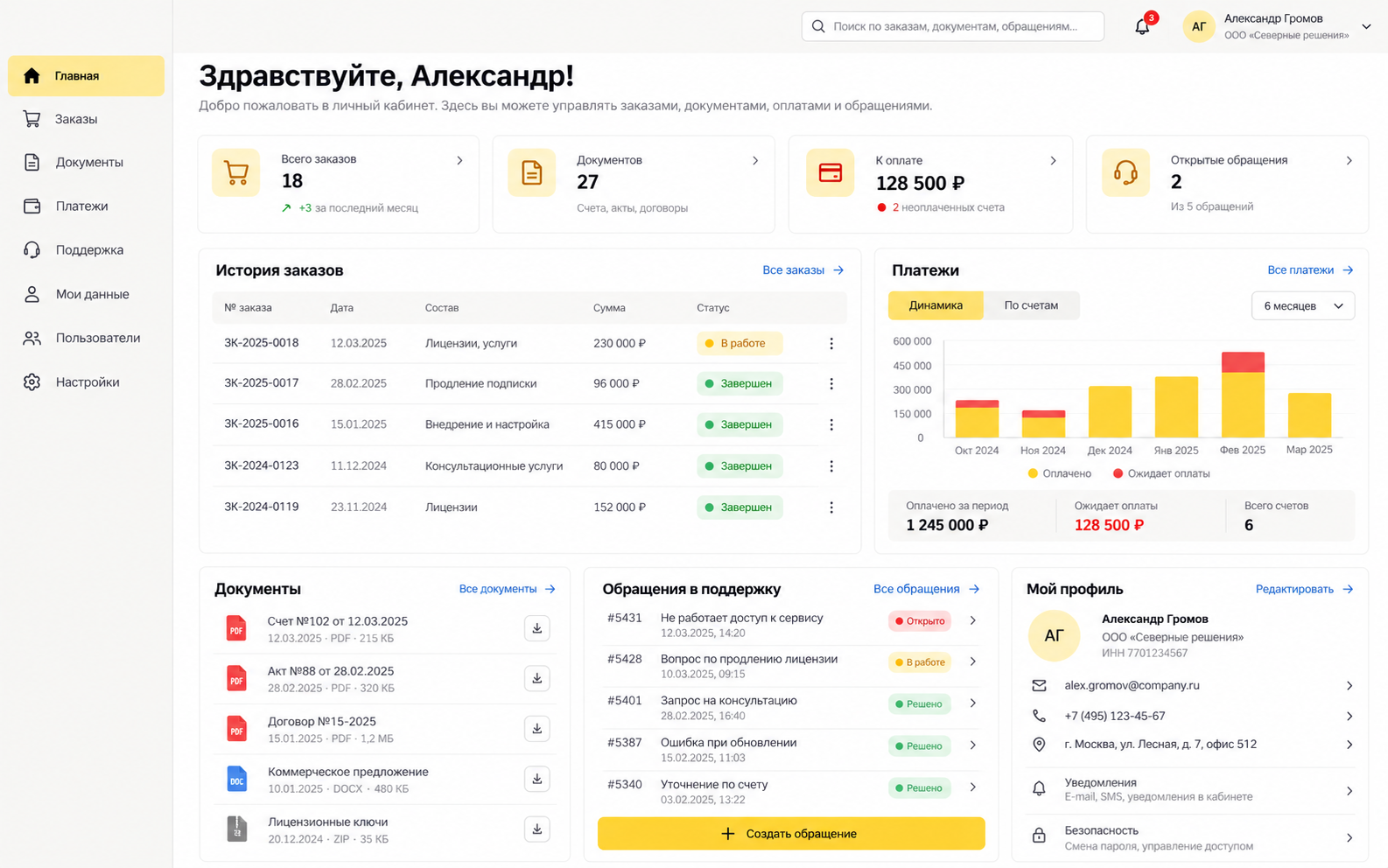Viewport: 1388px width, 868px height.
Task: Expand the Документов card arrow
Action: point(755,160)
